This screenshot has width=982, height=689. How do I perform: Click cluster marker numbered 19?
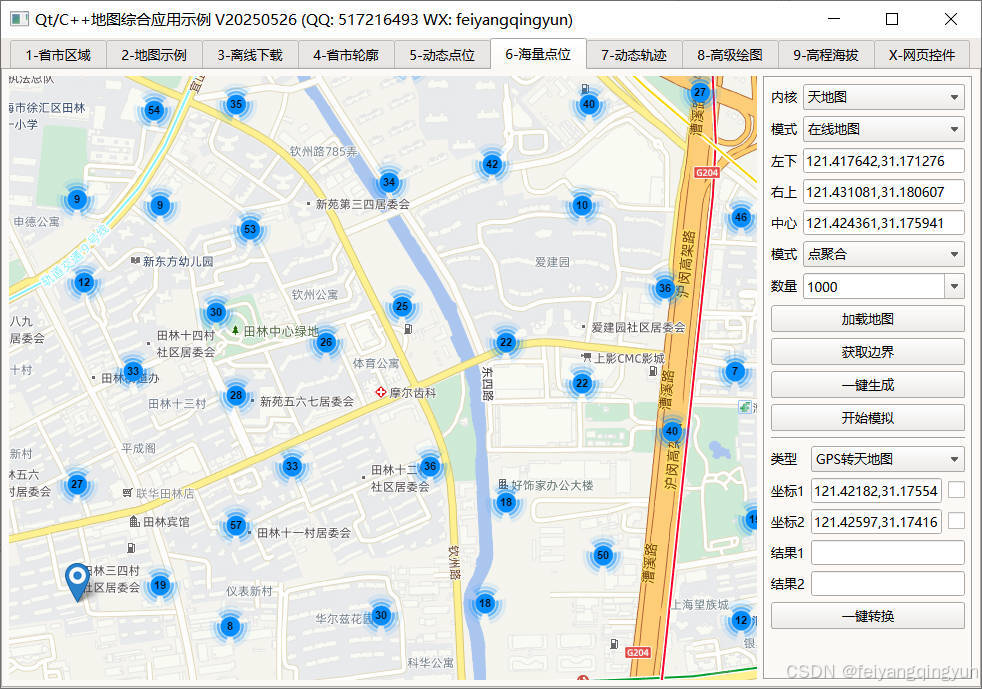coord(160,586)
